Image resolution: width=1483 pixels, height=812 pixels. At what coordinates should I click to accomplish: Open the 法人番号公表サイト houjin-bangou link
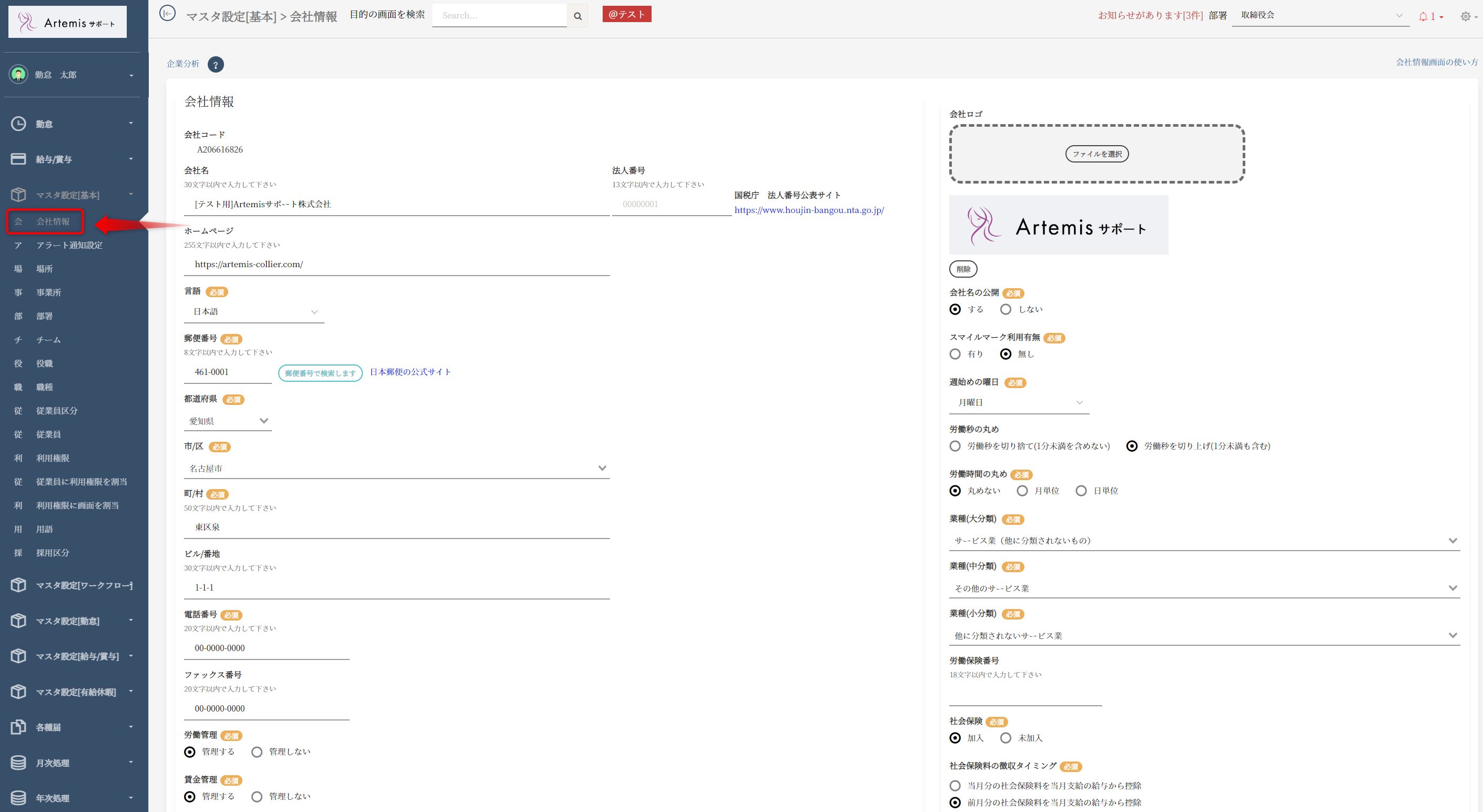809,210
